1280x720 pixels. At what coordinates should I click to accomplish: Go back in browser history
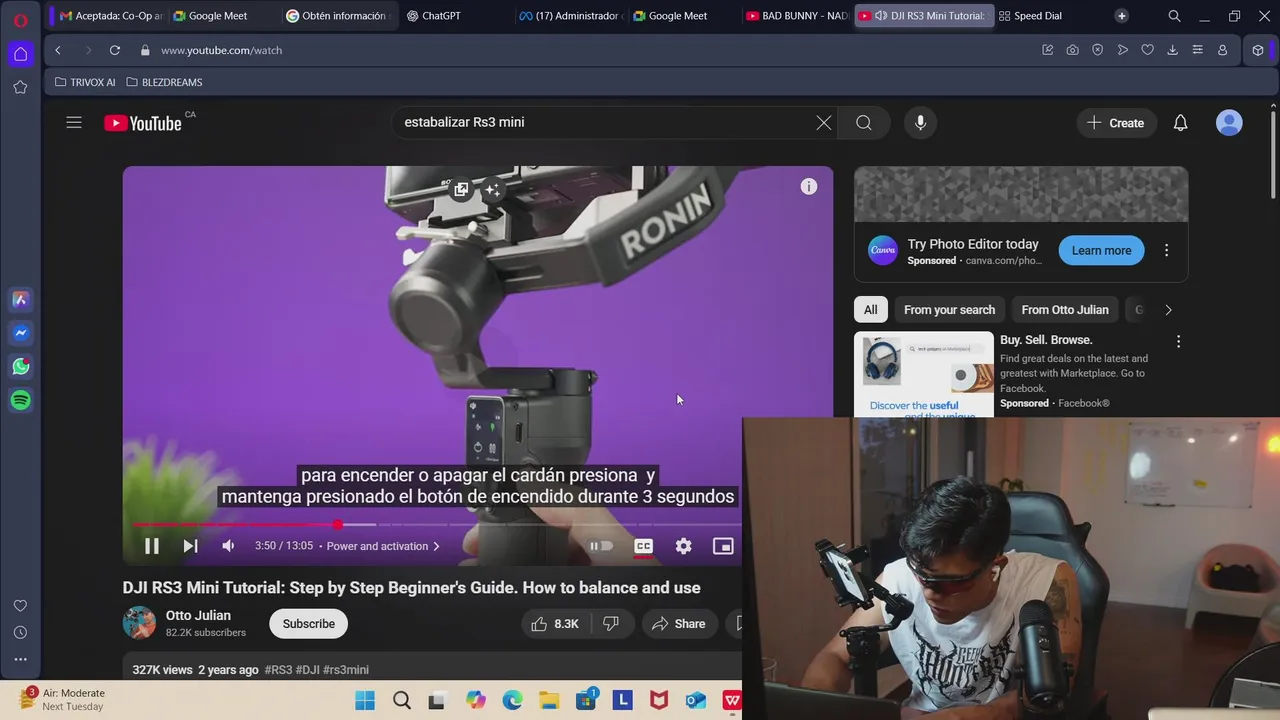coord(58,50)
